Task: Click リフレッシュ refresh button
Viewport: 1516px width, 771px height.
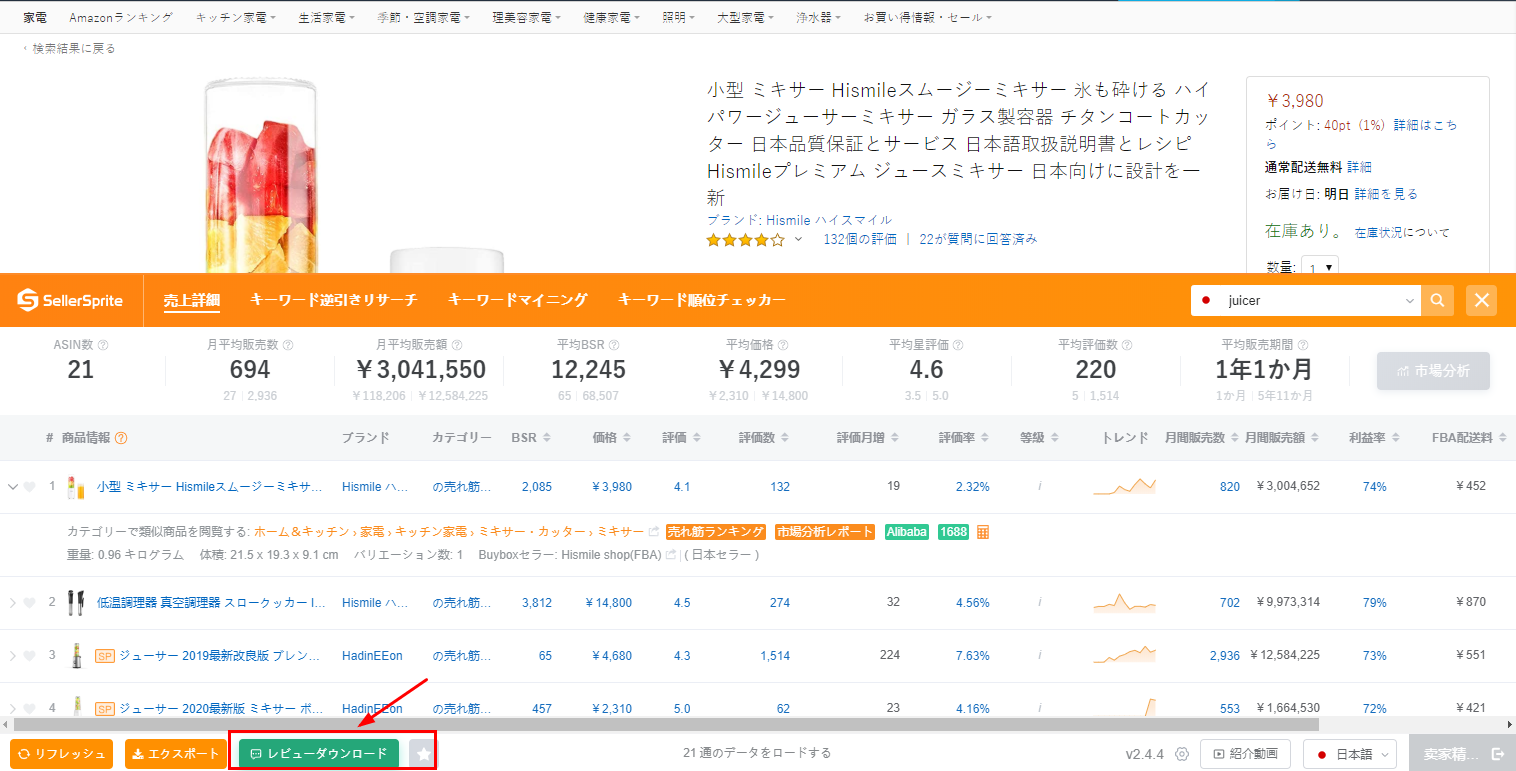Action: point(61,754)
